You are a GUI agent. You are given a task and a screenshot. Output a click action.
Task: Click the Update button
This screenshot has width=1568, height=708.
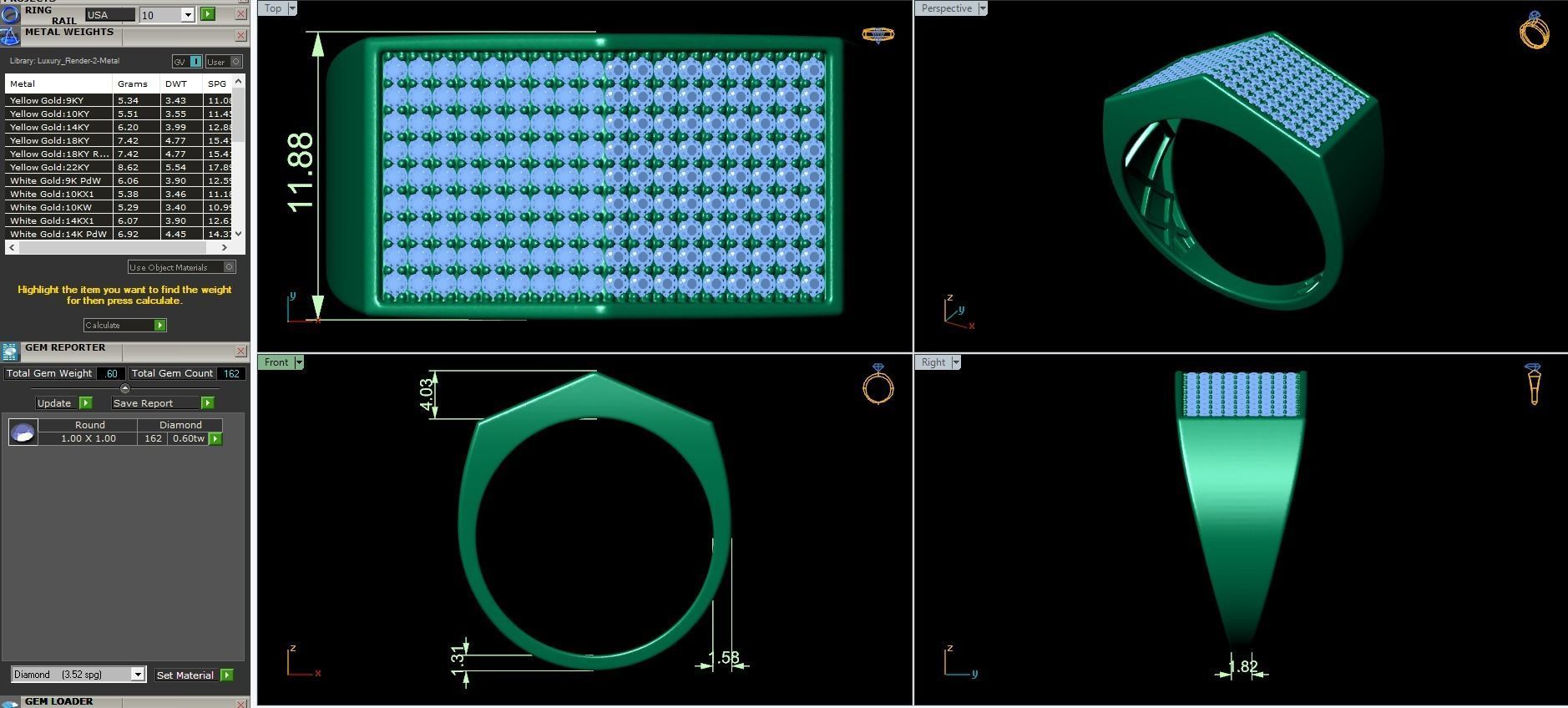click(57, 402)
